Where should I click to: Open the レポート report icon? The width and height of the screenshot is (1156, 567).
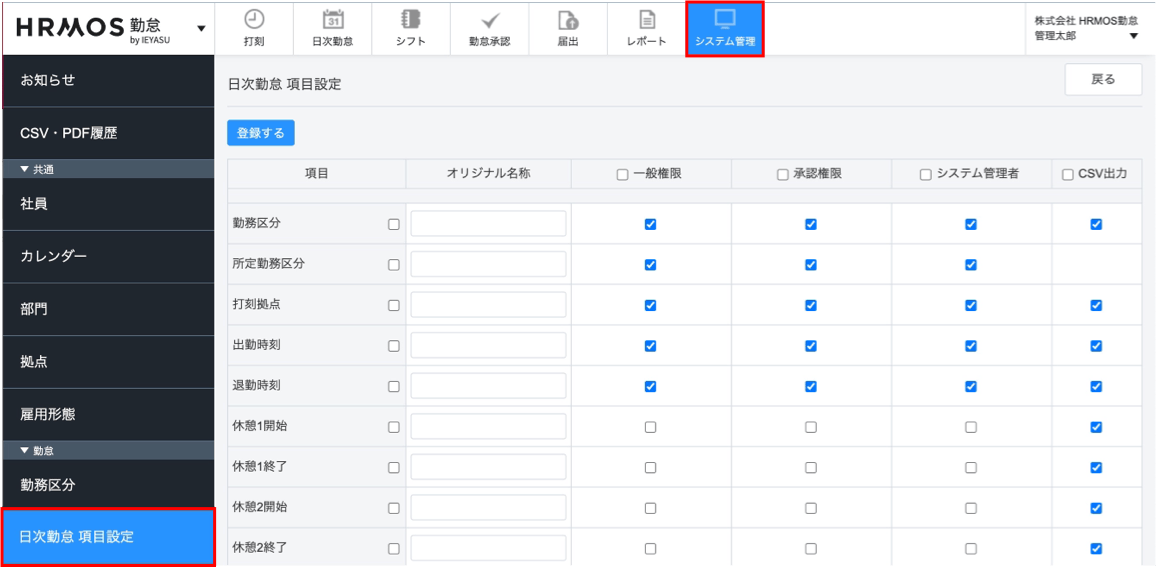click(x=647, y=20)
